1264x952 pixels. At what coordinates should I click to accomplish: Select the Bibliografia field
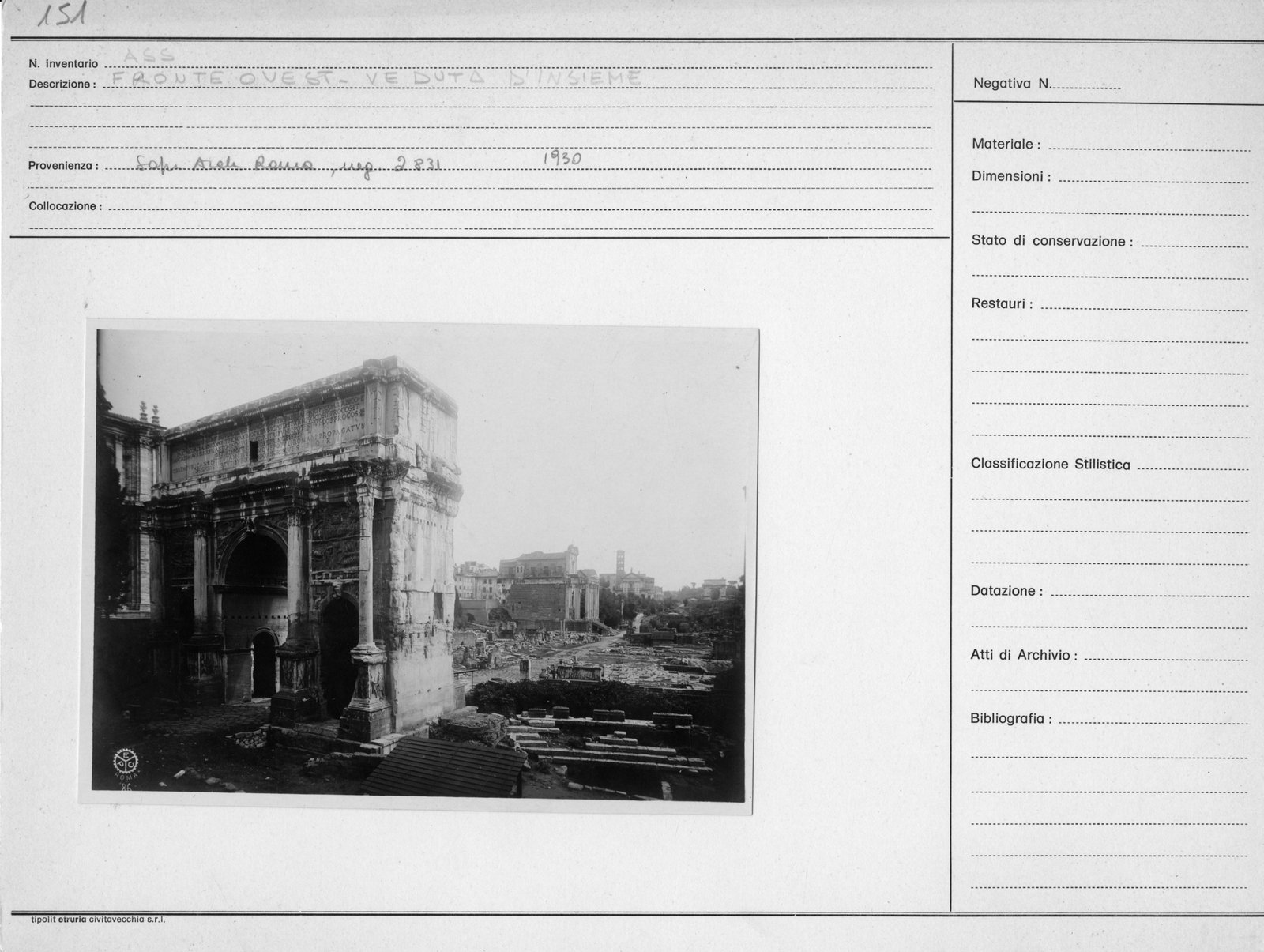coord(1153,719)
